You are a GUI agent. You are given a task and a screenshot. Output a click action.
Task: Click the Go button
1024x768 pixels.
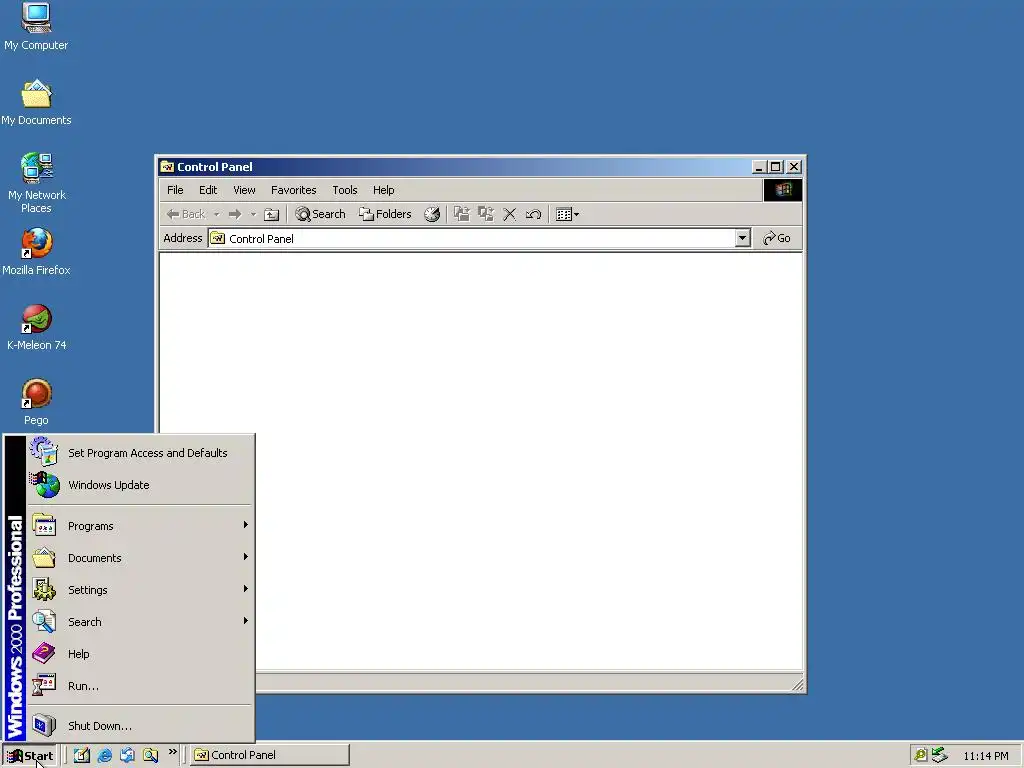point(777,238)
